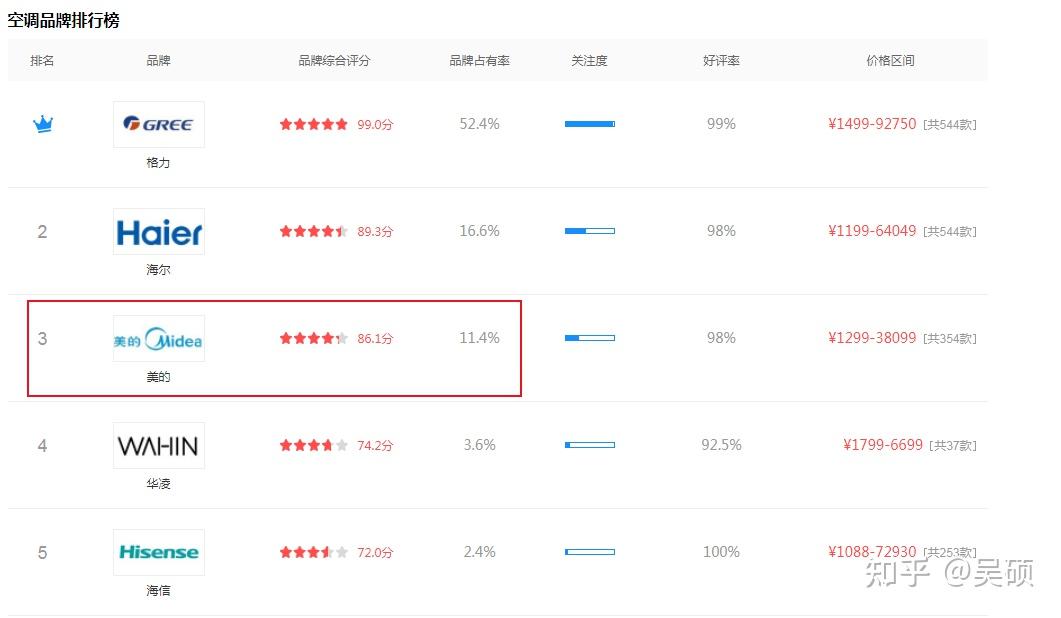The width and height of the screenshot is (1061, 618).
Task: Click the 3.6% market share value
Action: pyautogui.click(x=479, y=445)
